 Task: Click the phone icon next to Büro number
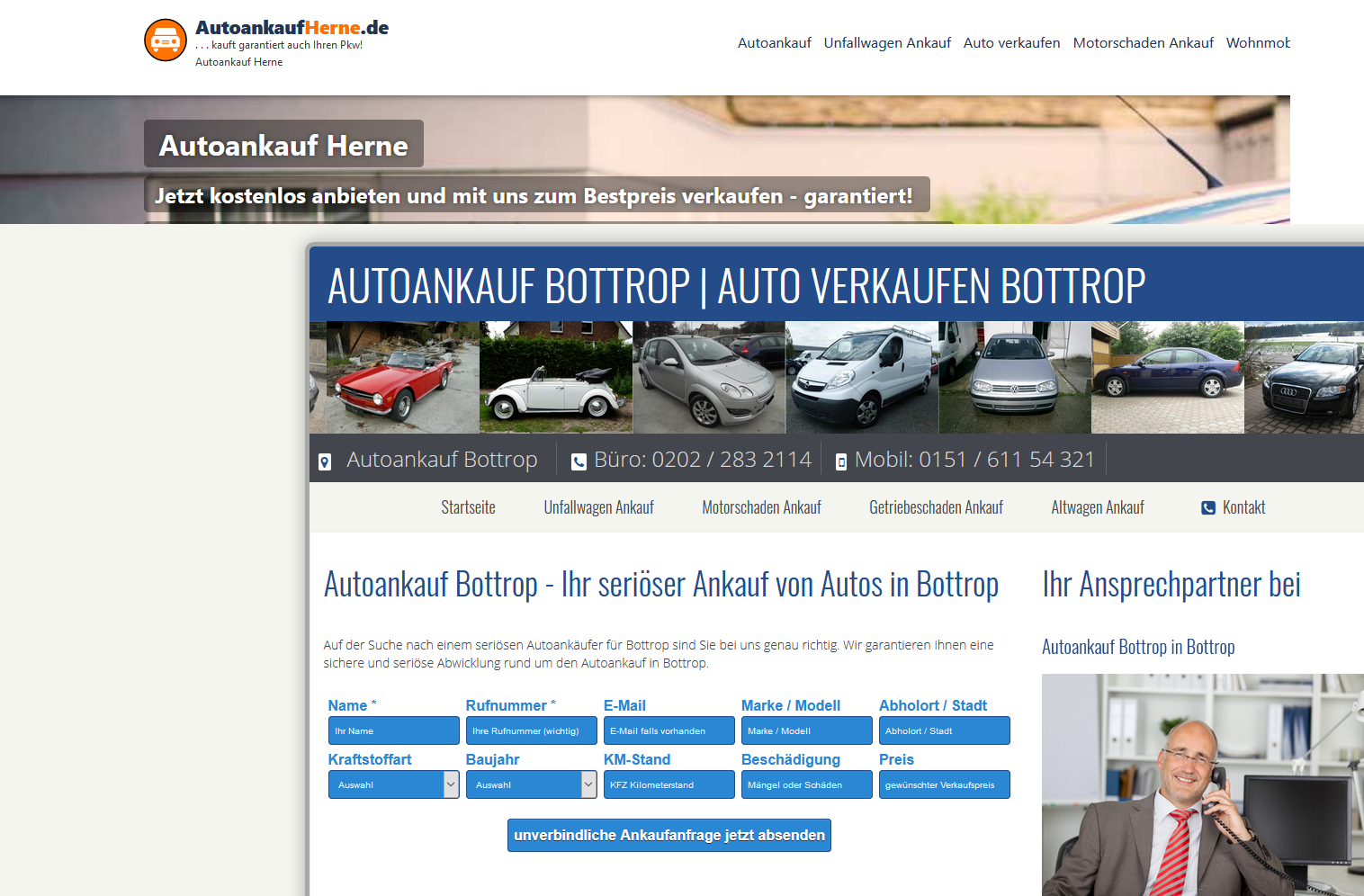tap(579, 461)
